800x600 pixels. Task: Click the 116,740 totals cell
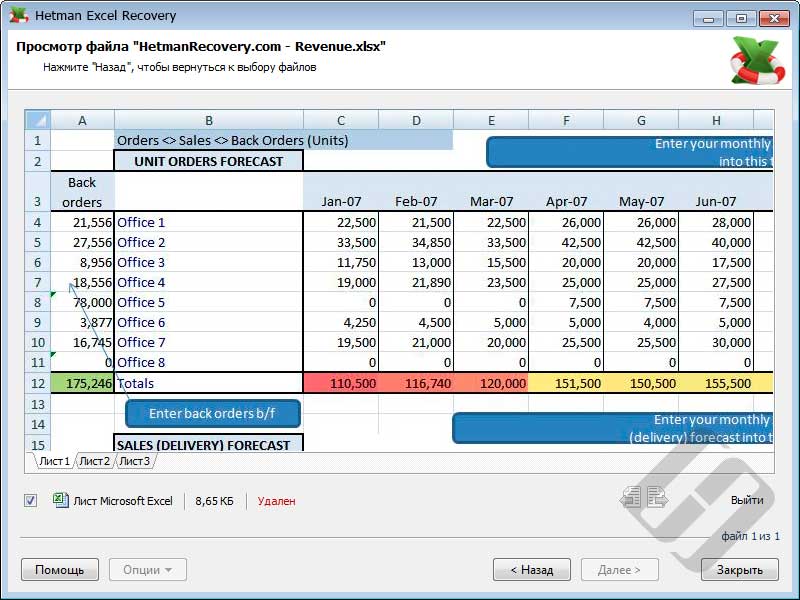click(x=416, y=383)
